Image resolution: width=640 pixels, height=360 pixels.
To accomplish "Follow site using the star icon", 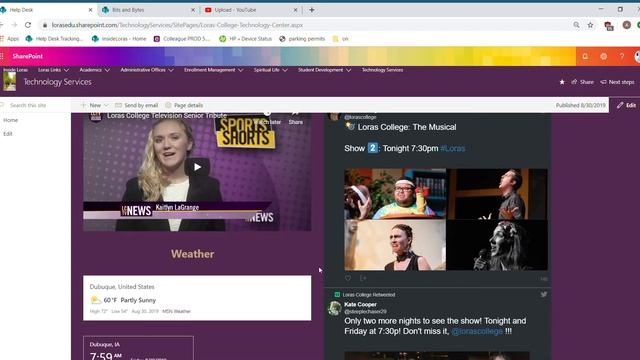I will pyautogui.click(x=562, y=82).
